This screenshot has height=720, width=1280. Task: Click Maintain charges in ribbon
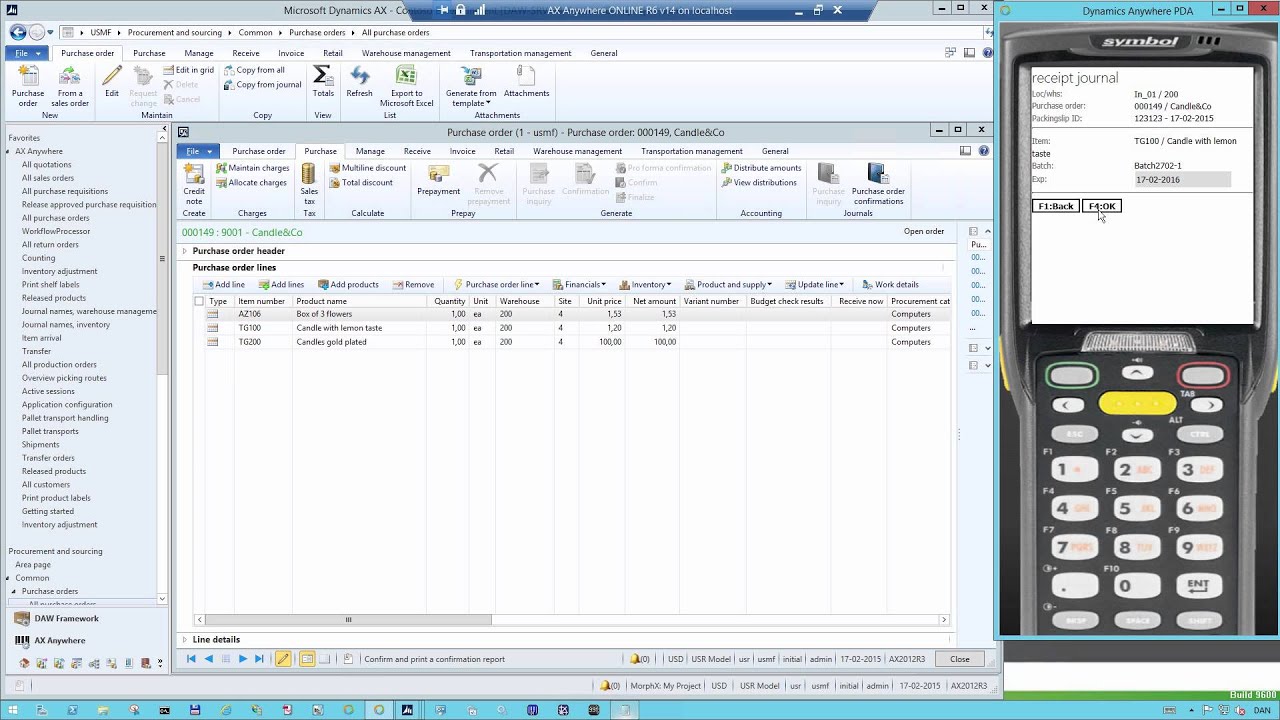click(252, 168)
